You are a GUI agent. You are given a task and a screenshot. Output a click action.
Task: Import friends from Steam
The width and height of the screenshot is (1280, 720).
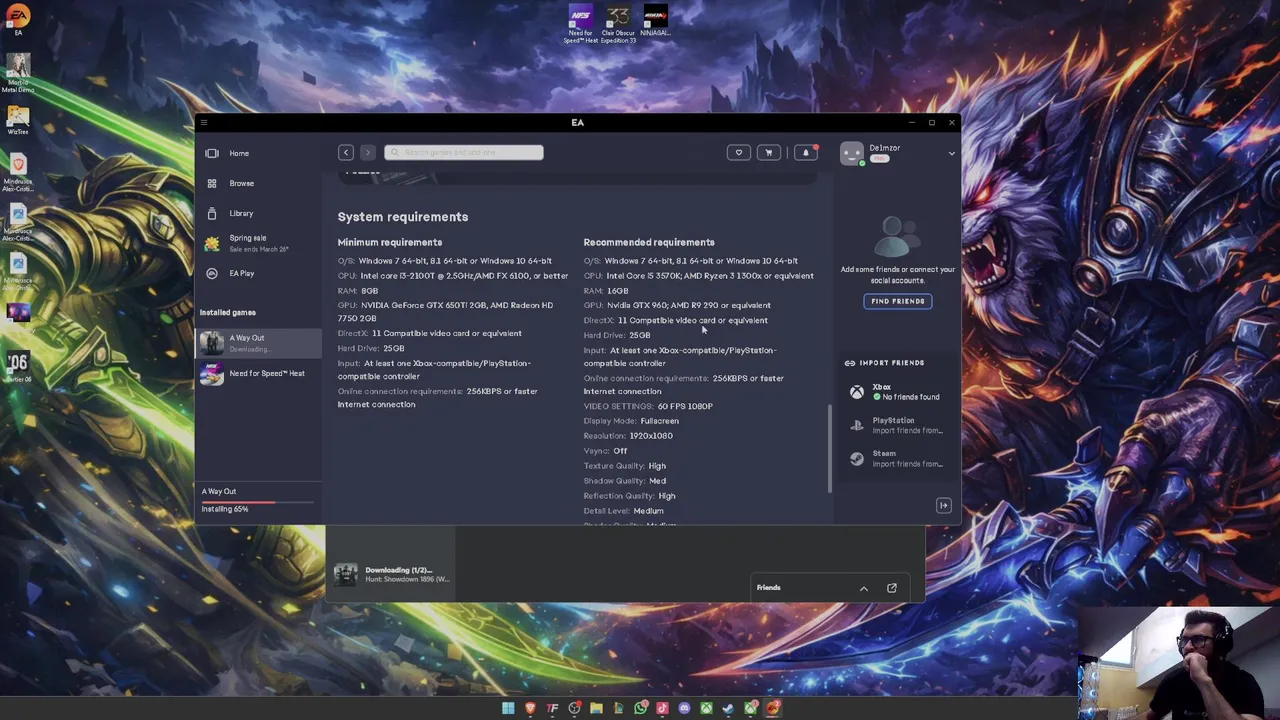coord(898,459)
